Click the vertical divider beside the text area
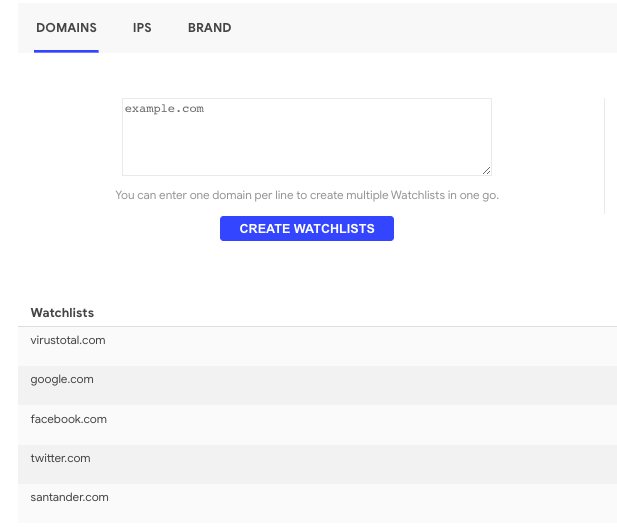Screen dimensions: 617x530 pyautogui.click(x=604, y=155)
